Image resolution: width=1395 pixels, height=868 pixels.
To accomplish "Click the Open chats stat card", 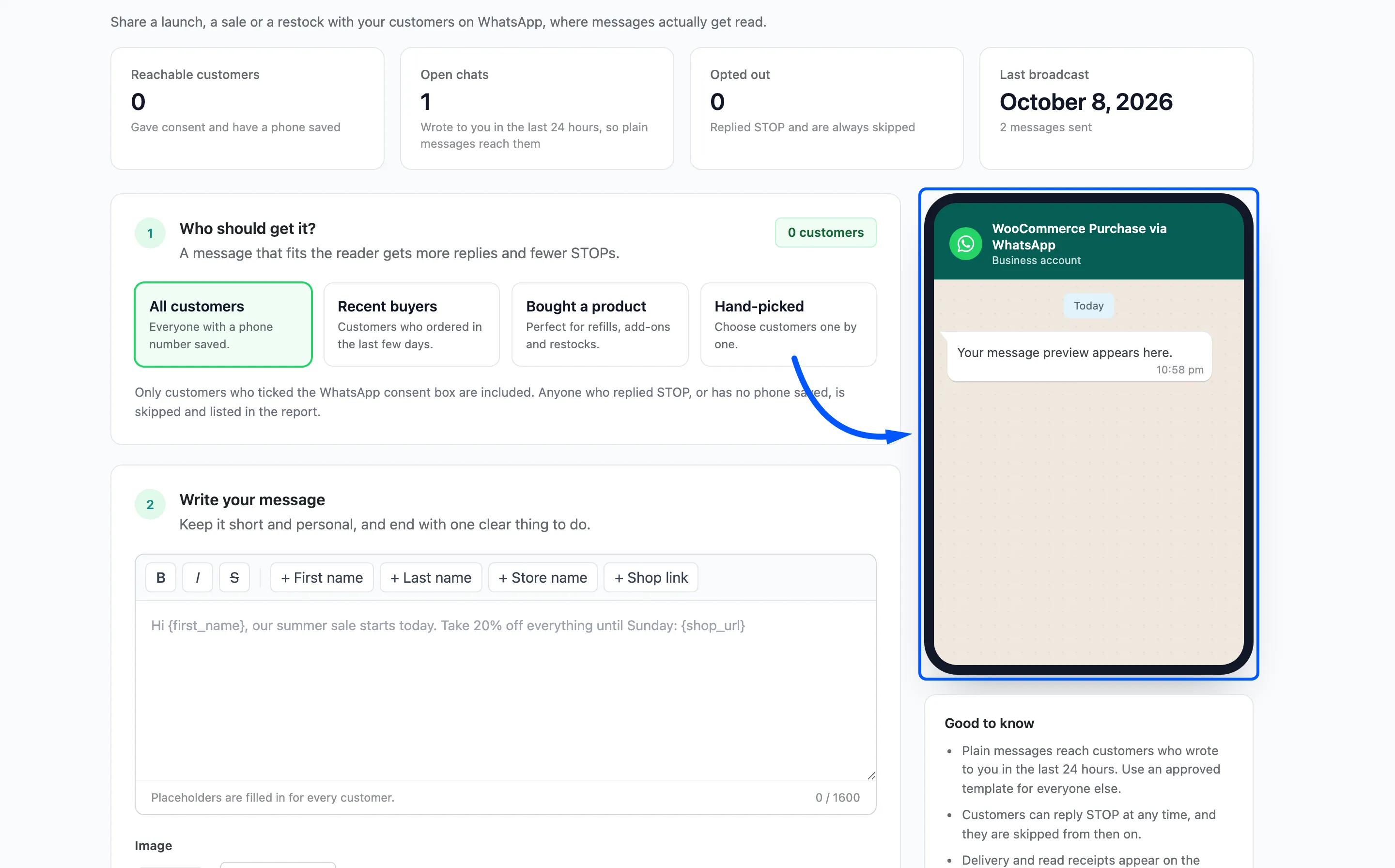I will pos(537,108).
